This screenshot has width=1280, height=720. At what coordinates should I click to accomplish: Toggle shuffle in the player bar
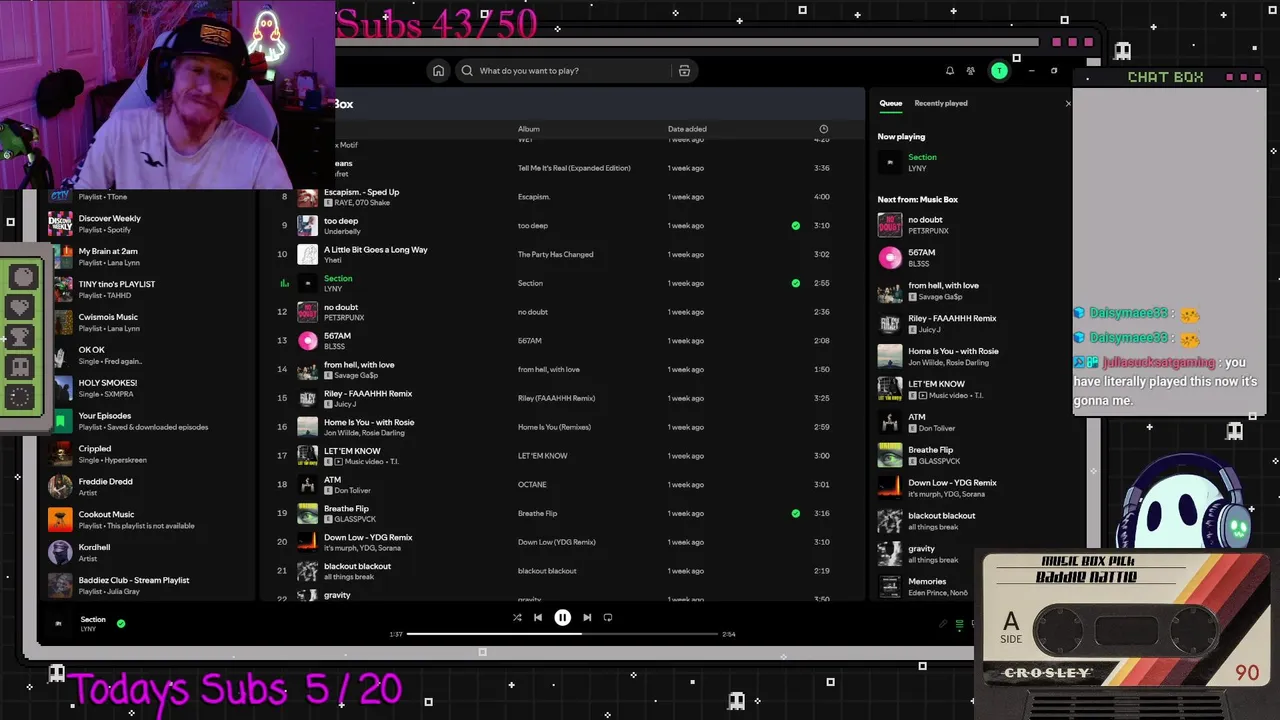(x=517, y=618)
